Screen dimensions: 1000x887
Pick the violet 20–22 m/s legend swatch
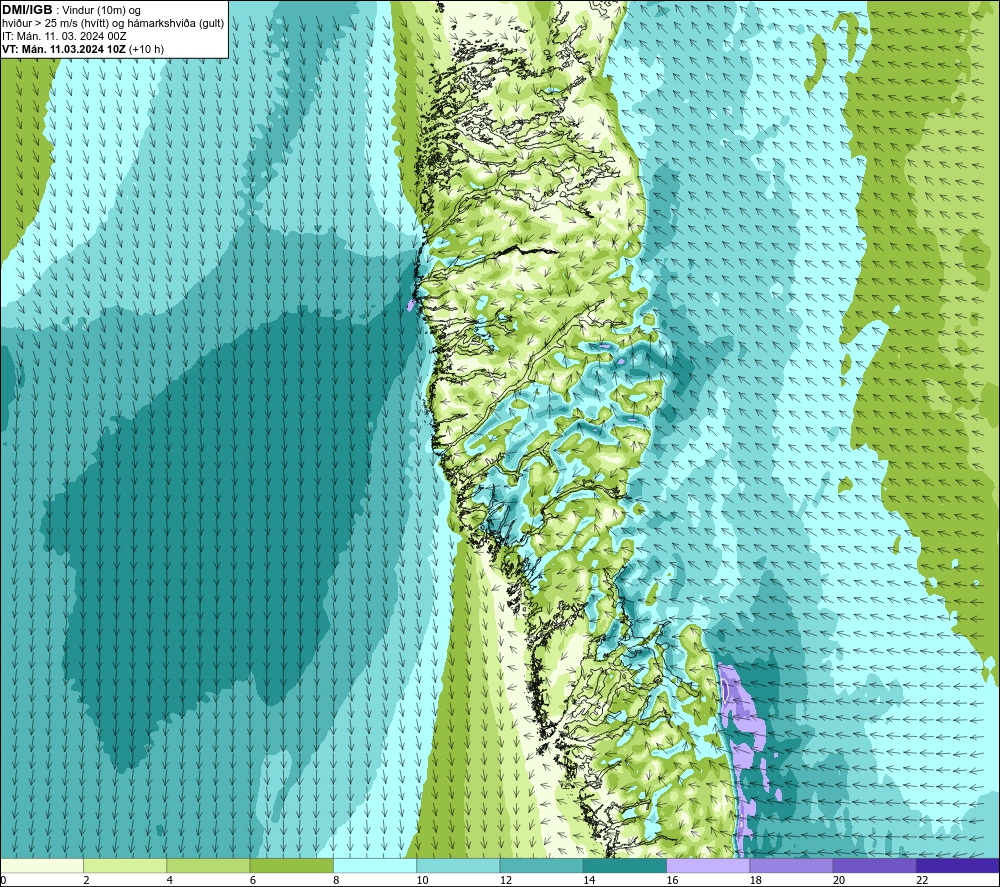pos(874,865)
